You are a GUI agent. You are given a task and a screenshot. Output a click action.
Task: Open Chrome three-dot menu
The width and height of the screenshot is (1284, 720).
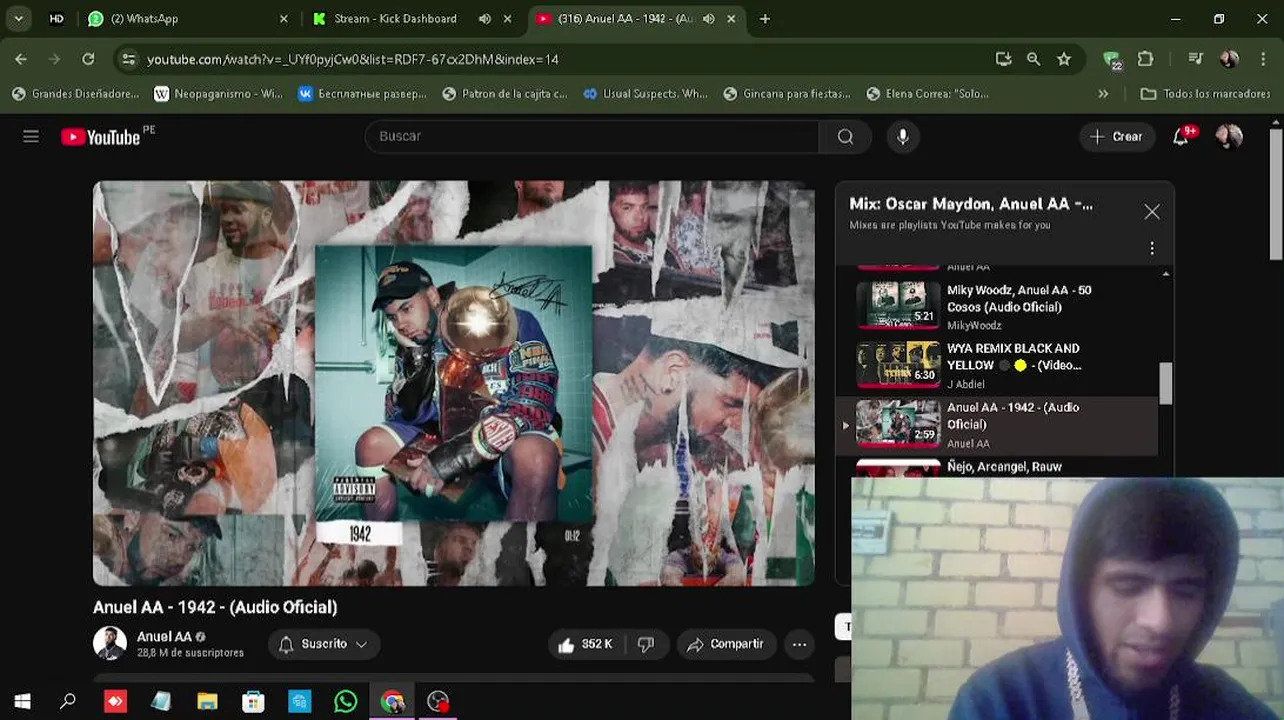coord(1262,59)
